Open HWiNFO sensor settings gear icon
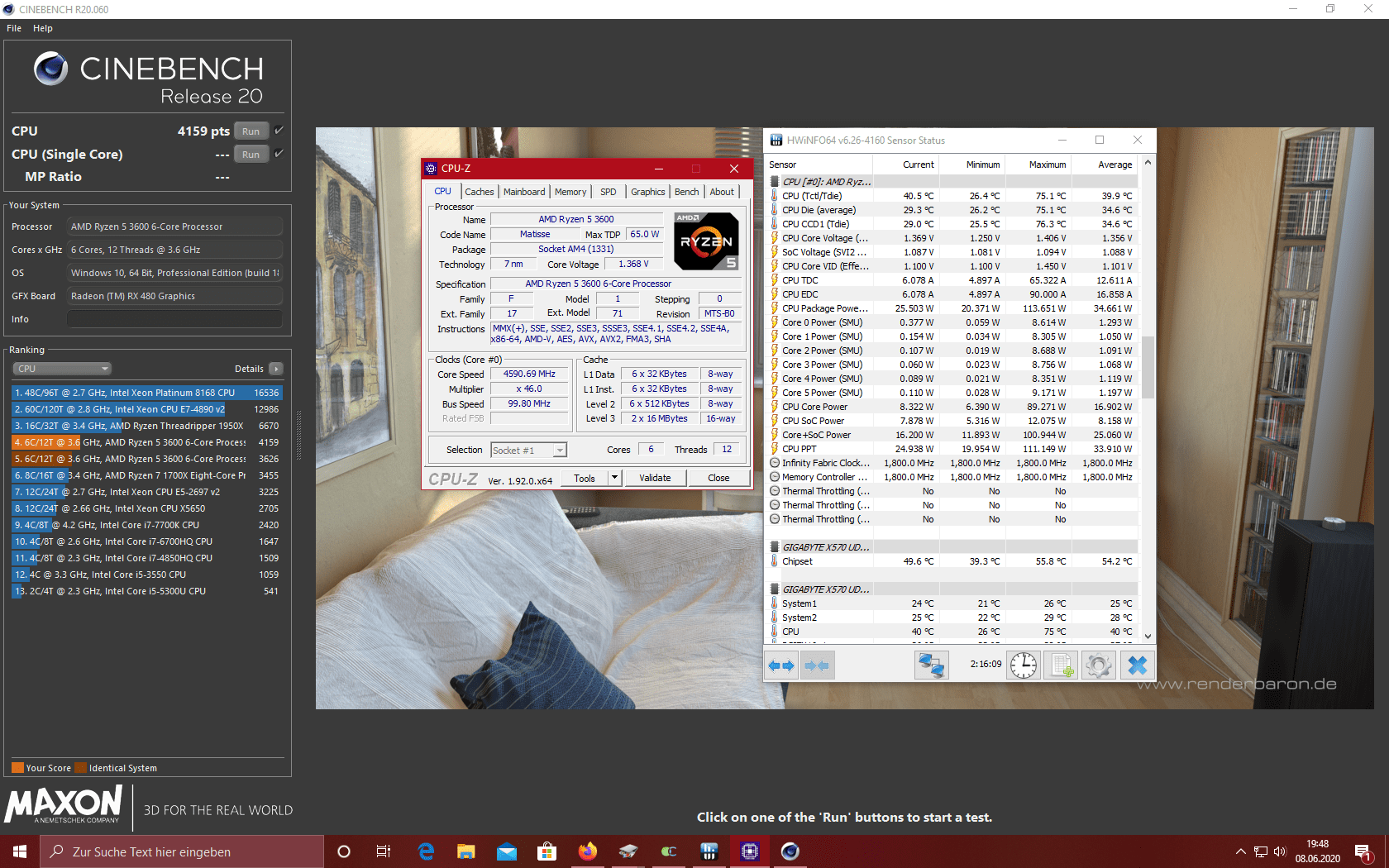 click(1099, 665)
